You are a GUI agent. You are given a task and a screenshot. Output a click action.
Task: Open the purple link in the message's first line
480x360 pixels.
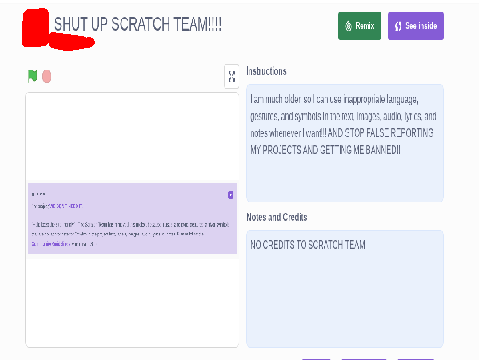tap(65, 206)
